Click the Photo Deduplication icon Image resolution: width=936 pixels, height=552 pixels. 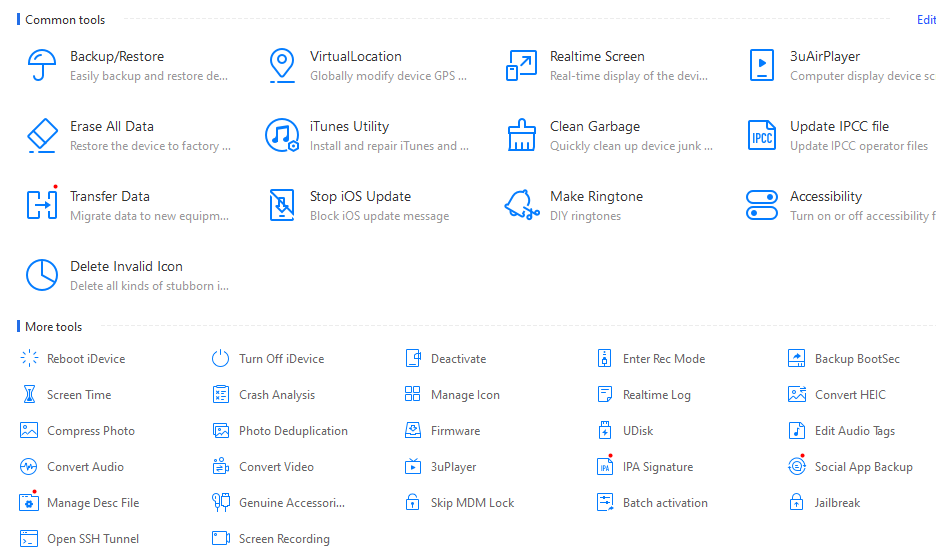point(221,430)
